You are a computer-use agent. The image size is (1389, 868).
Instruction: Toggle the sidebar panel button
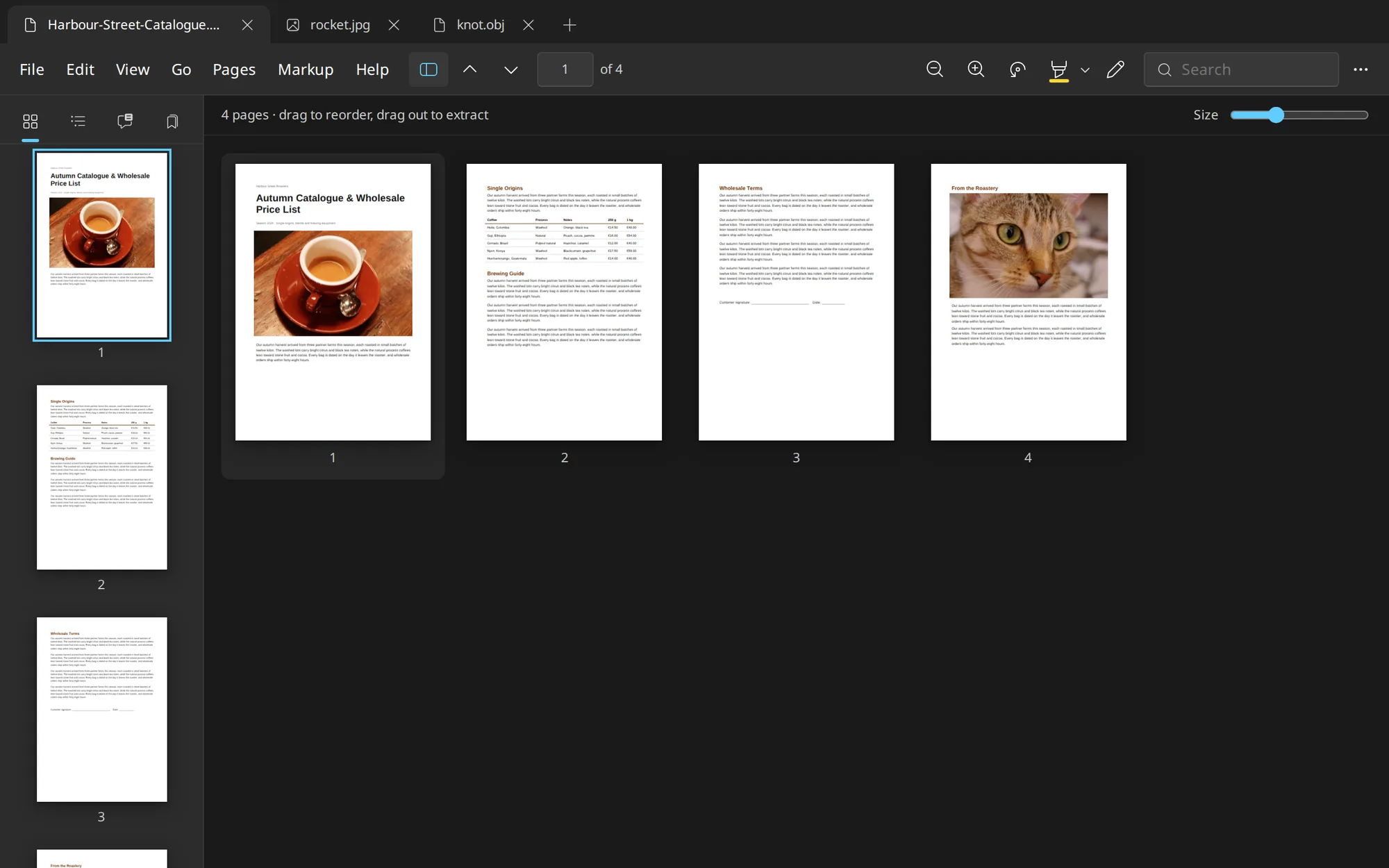(x=429, y=69)
